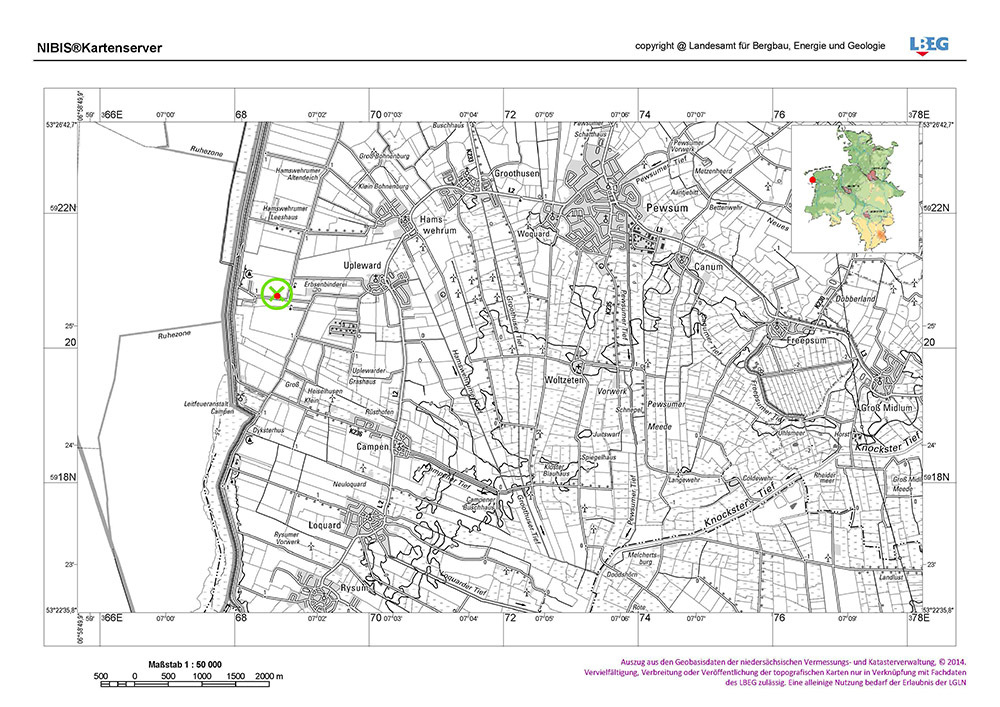Click the Rysum label
The image size is (1000, 707).
coord(355,588)
